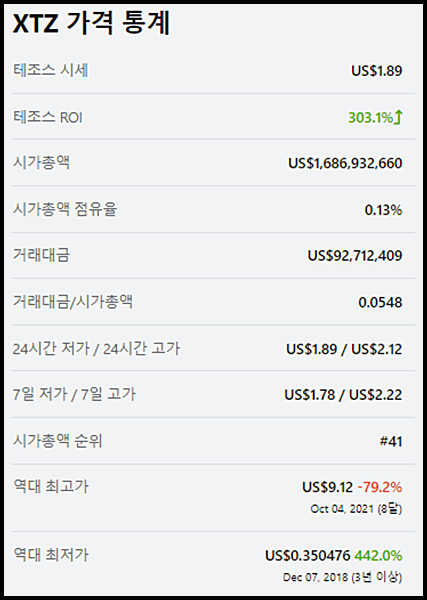Click the green 442.0% percentage

coord(378,556)
